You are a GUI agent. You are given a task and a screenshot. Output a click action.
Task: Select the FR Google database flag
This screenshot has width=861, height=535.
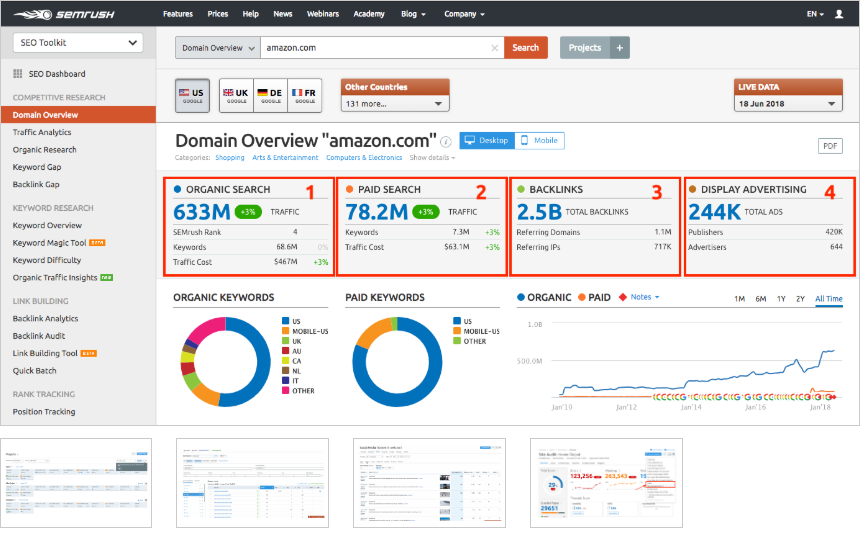click(304, 96)
